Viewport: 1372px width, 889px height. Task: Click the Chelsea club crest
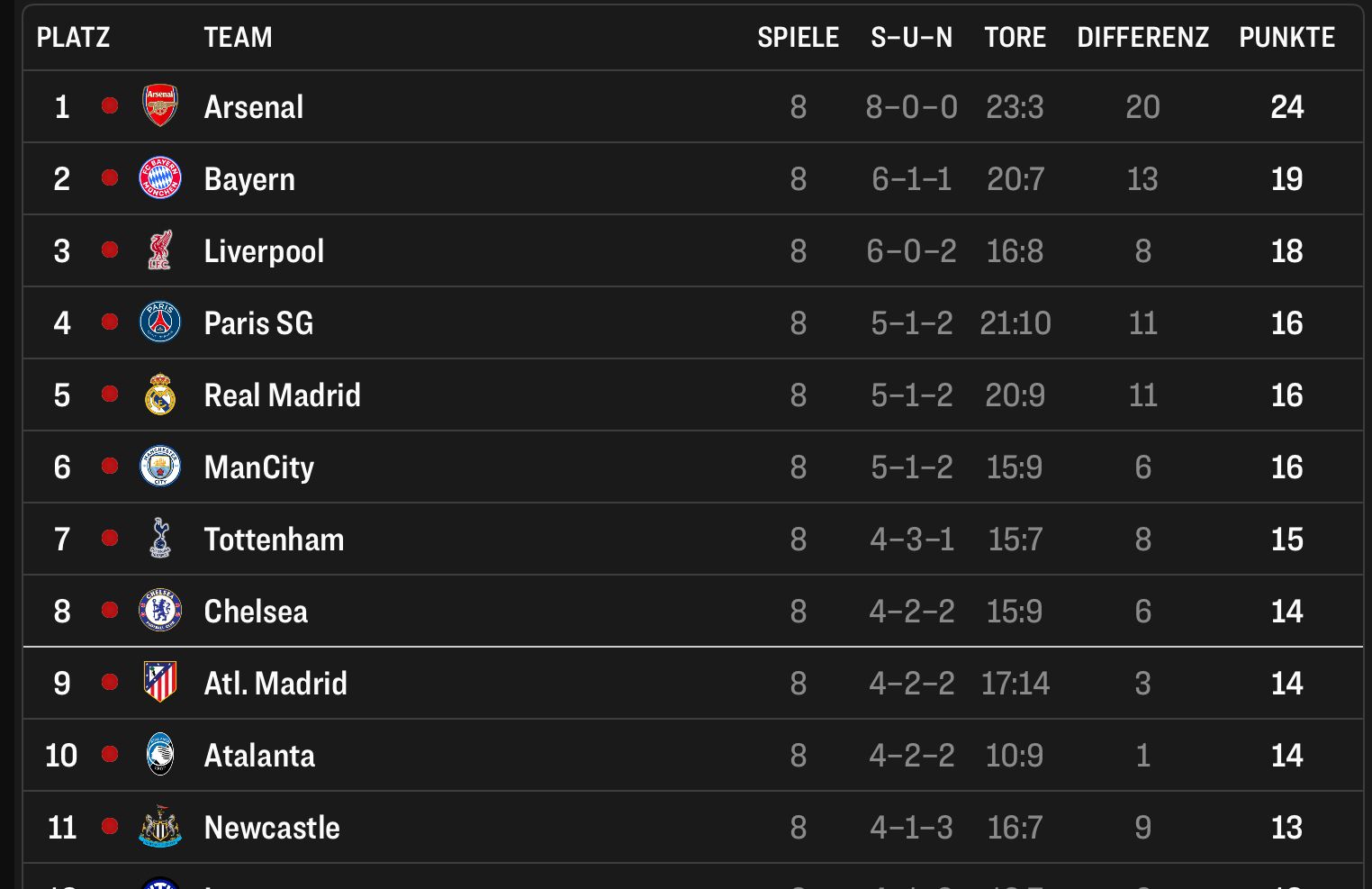click(160, 611)
